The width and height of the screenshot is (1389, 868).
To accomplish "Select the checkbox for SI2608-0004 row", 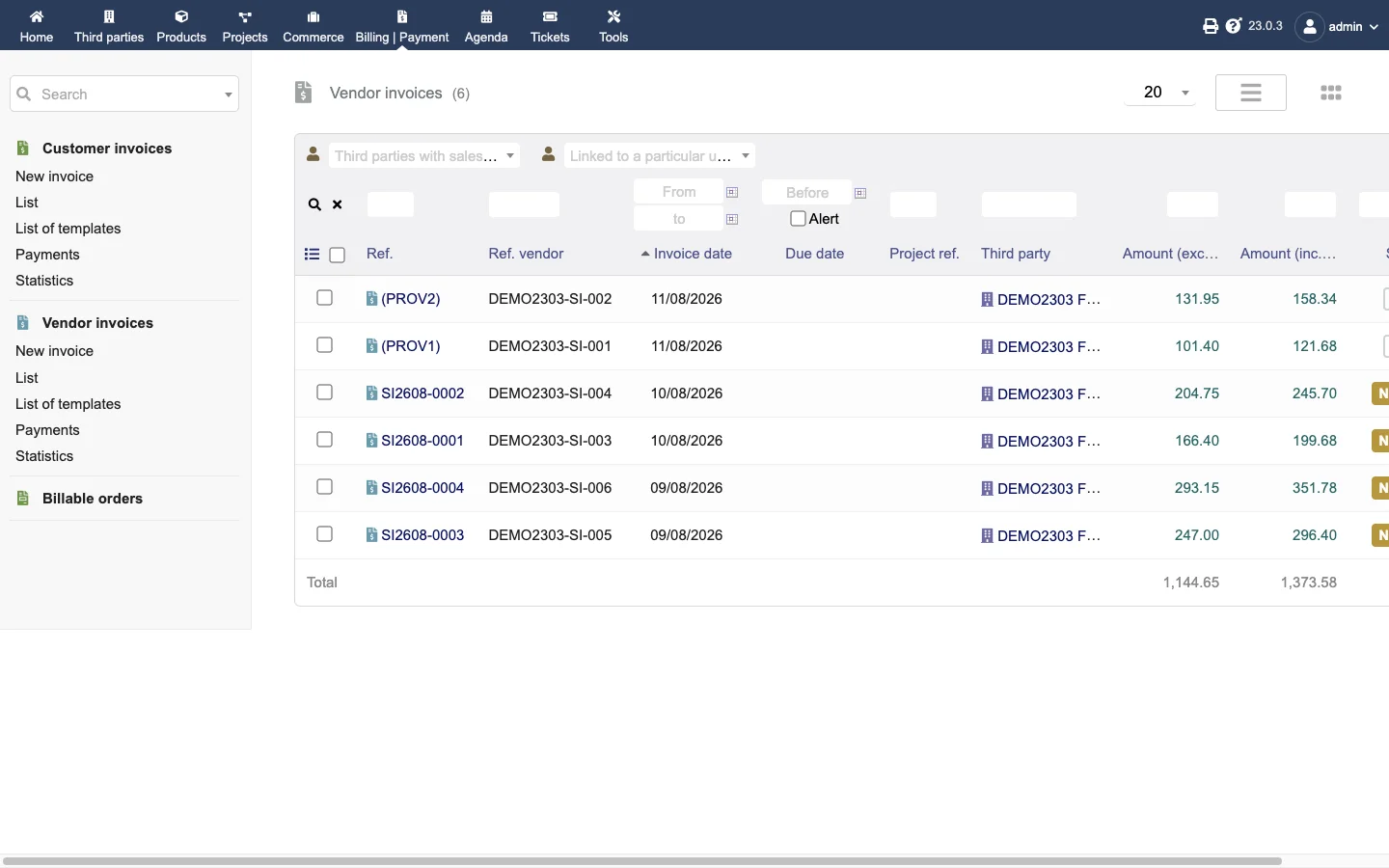I will click(x=325, y=487).
